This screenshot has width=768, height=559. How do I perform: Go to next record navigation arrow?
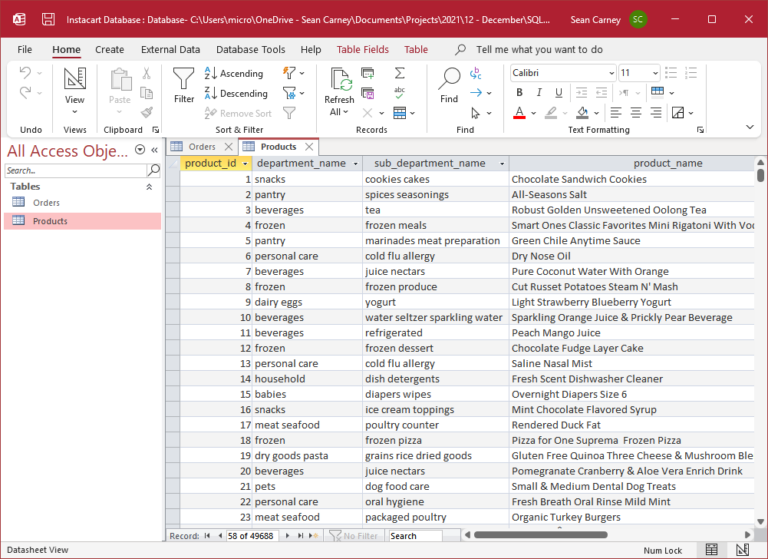point(286,536)
